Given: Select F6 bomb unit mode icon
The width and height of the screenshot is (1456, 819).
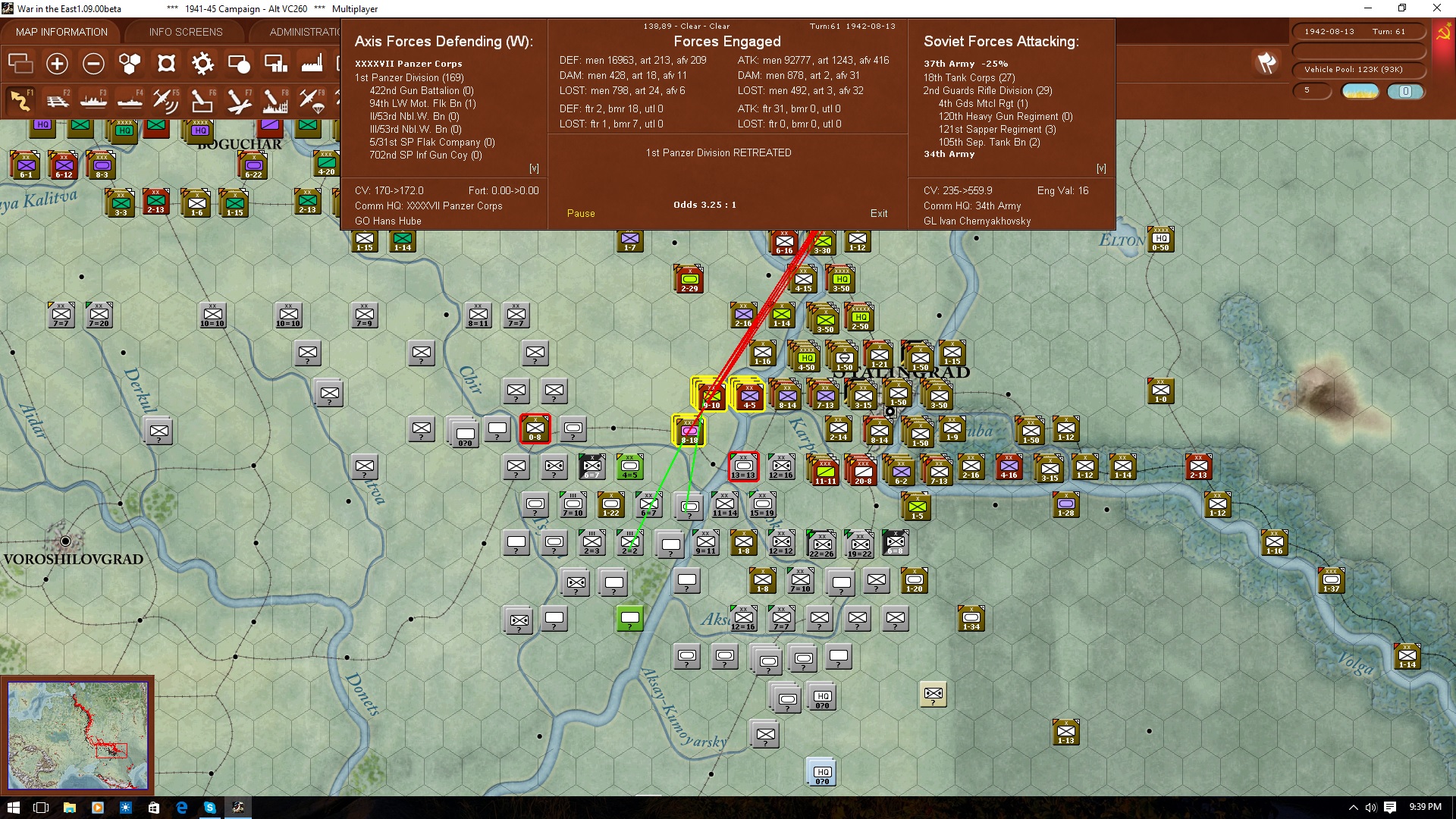Looking at the screenshot, I should coord(202,101).
